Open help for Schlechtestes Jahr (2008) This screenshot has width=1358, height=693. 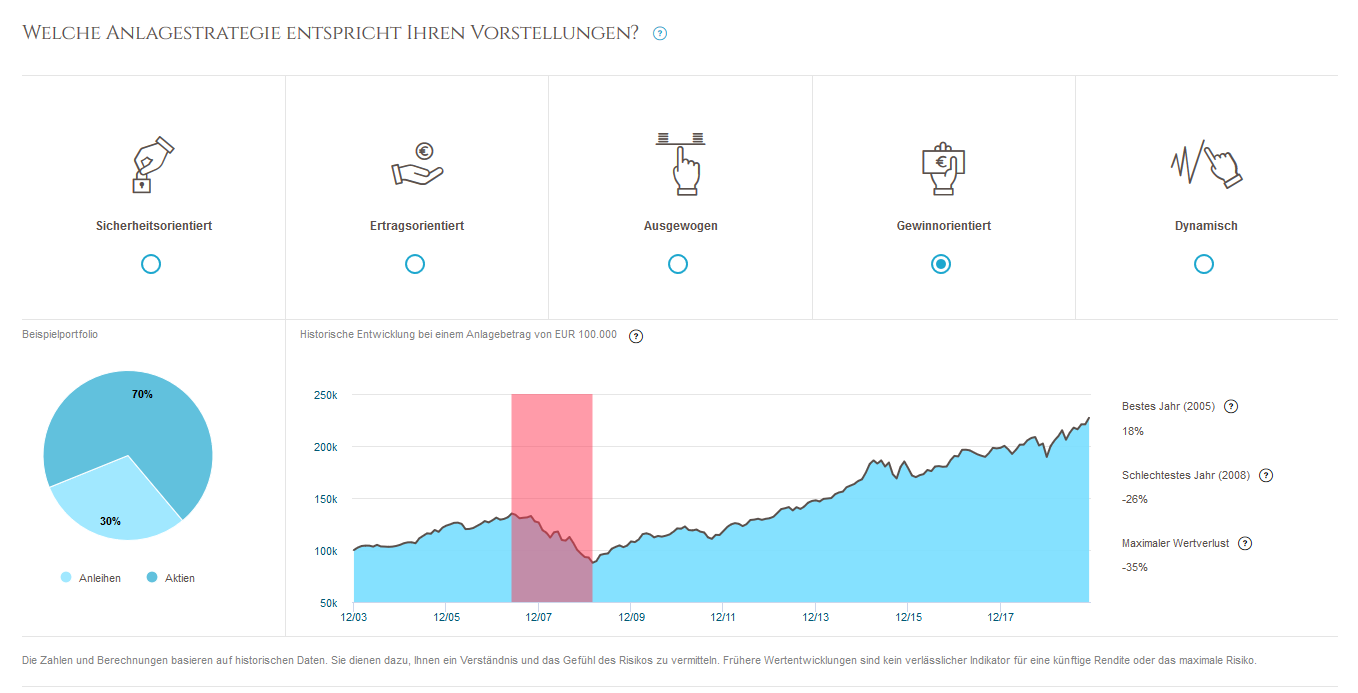pyautogui.click(x=1266, y=476)
